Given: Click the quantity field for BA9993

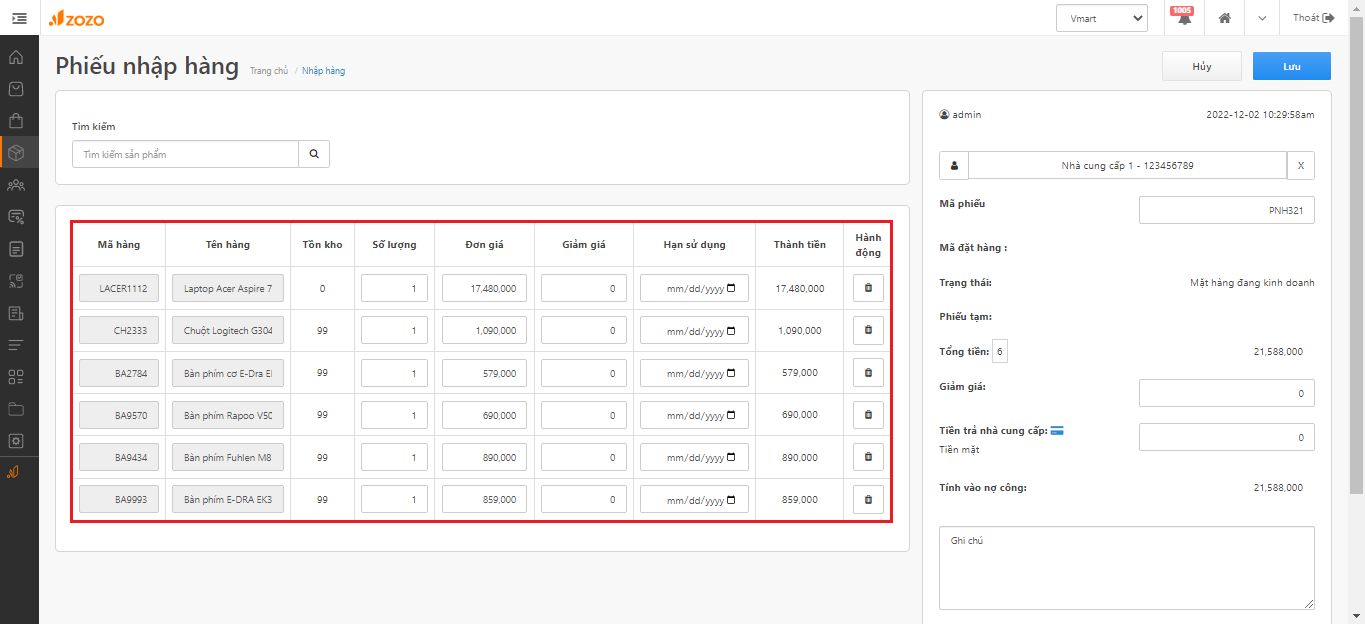Looking at the screenshot, I should [x=394, y=499].
